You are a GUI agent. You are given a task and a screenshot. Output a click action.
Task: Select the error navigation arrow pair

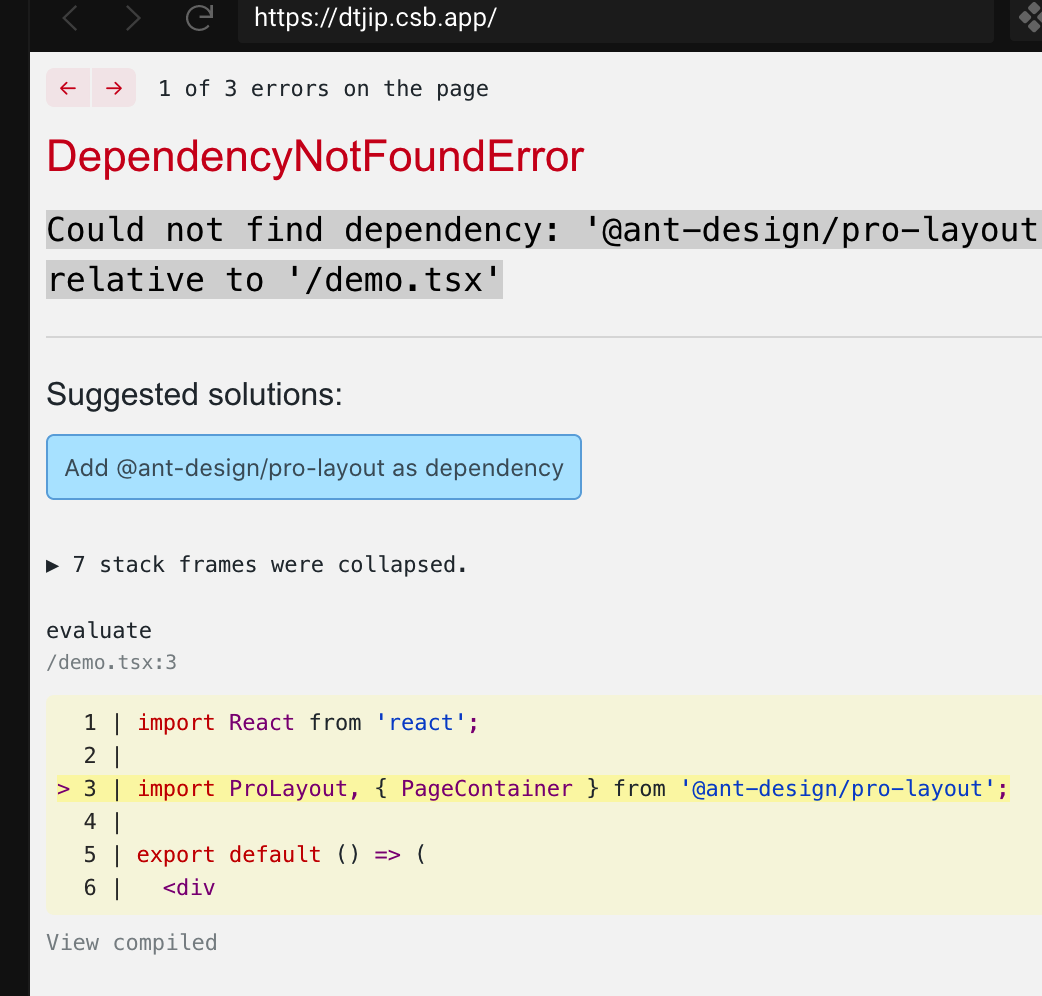coord(90,88)
